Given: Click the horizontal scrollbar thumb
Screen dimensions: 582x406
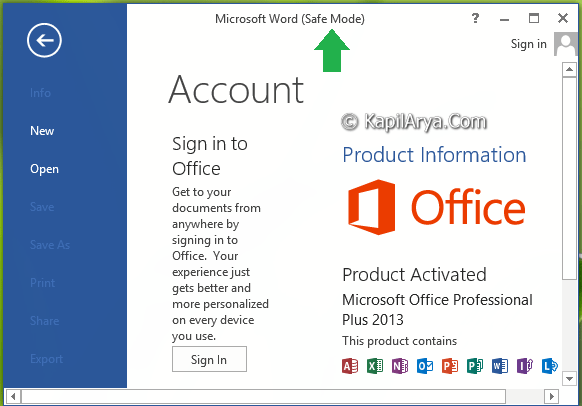Looking at the screenshot, I should [264, 396].
